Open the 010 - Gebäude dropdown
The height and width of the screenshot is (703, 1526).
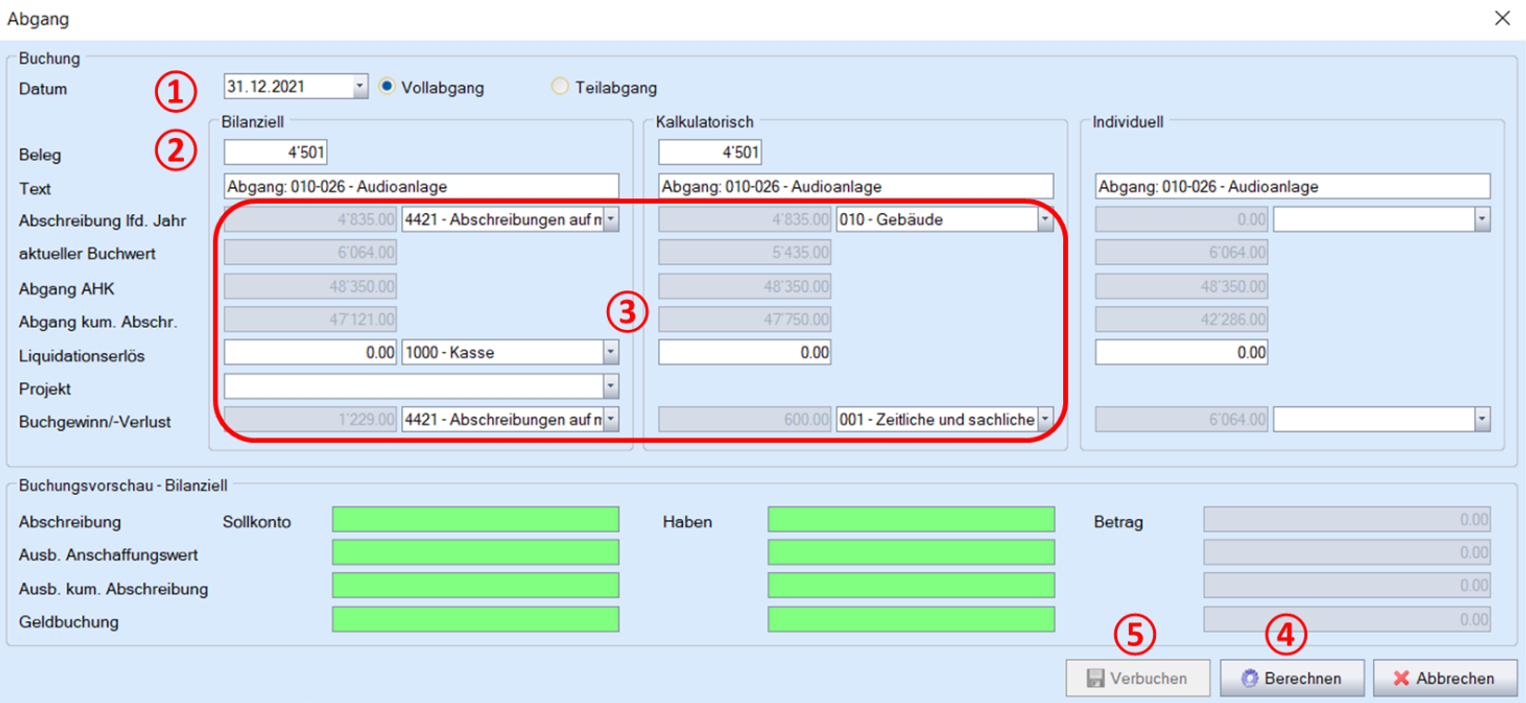tap(1045, 220)
